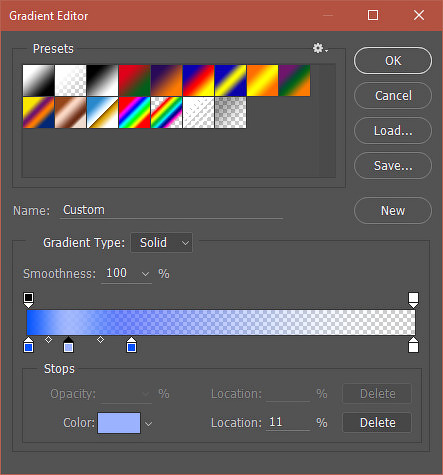Click the color stop Location field

click(288, 423)
